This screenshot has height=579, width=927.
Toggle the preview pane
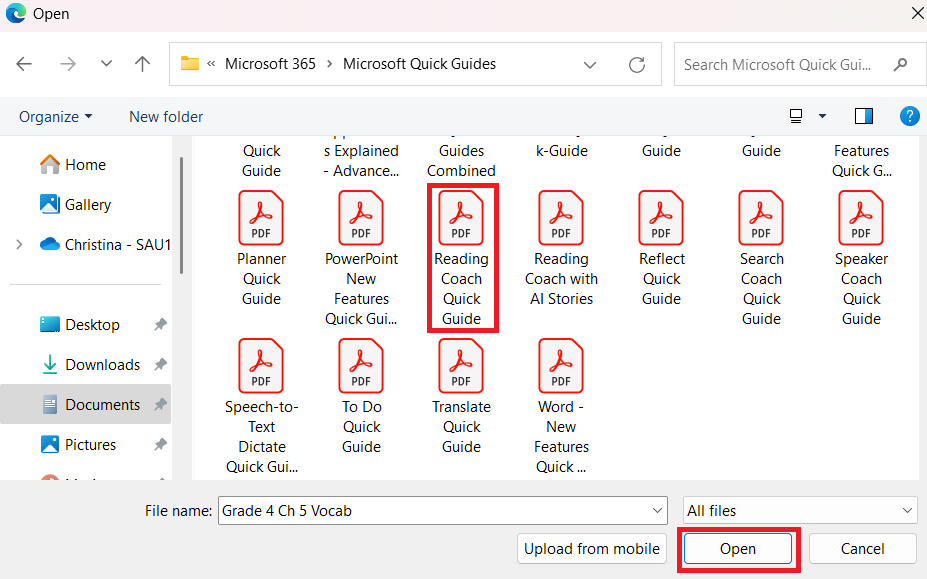[864, 116]
